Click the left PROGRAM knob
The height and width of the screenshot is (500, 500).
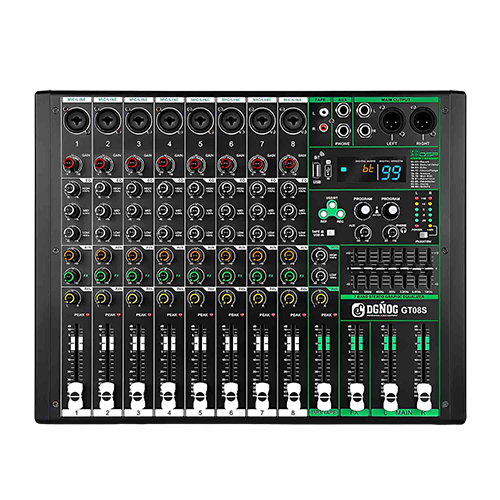[363, 211]
